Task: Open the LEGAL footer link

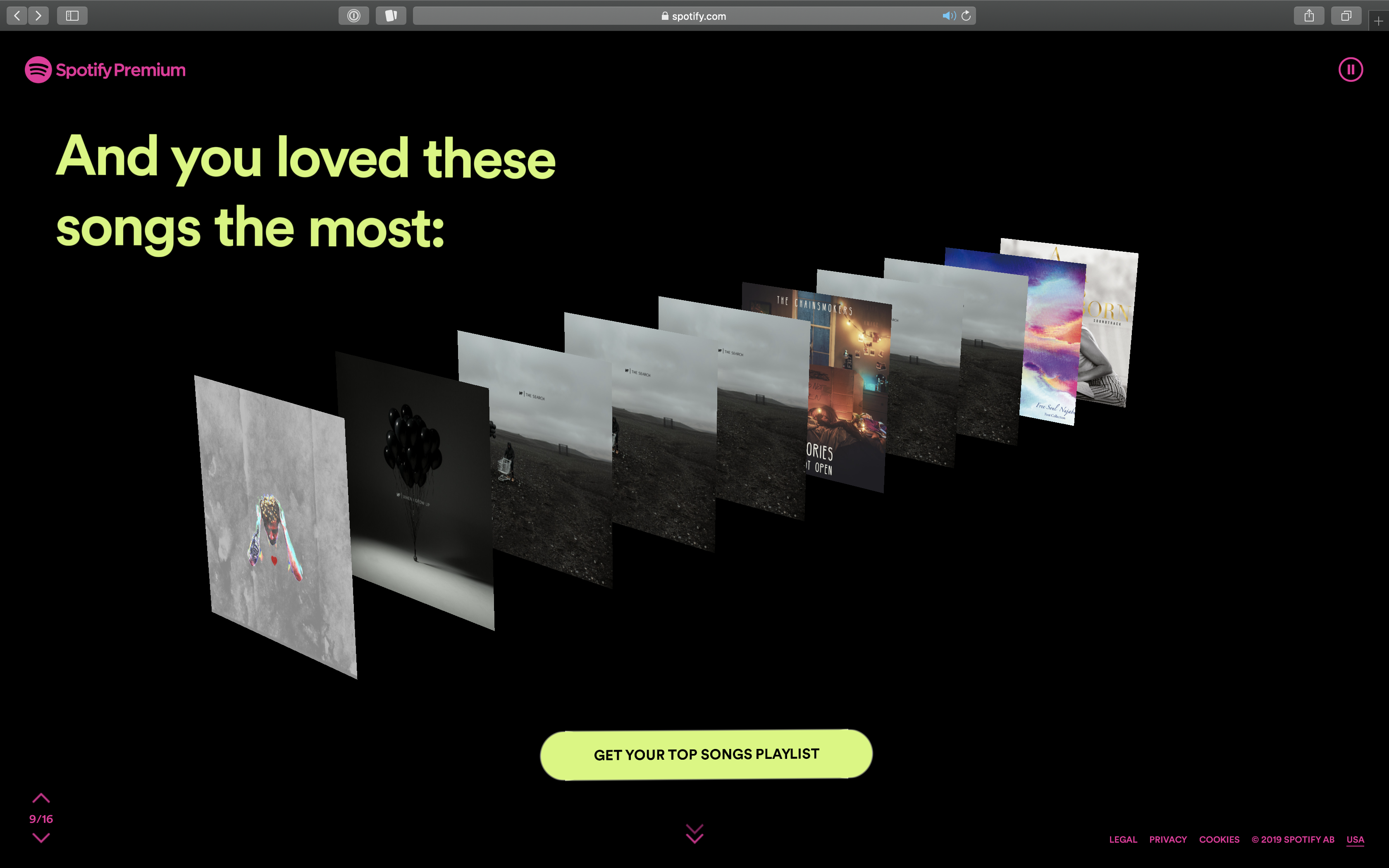Action: 1123,839
